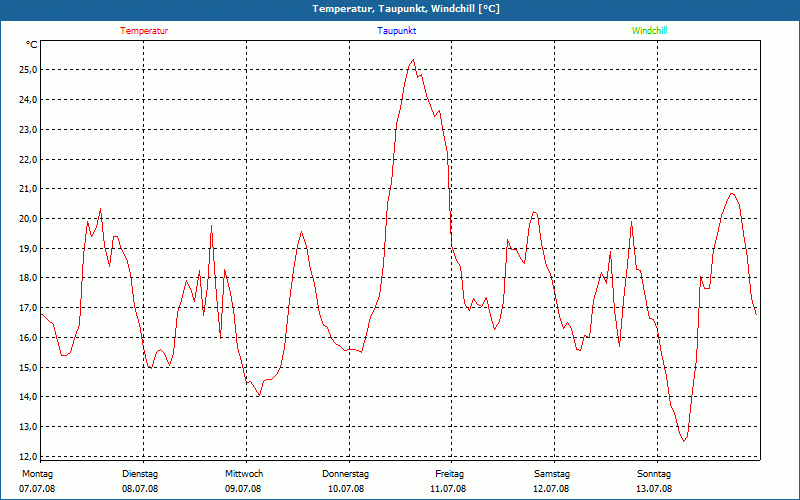
Task: Select the 23,0 y-axis value
Action: point(29,130)
